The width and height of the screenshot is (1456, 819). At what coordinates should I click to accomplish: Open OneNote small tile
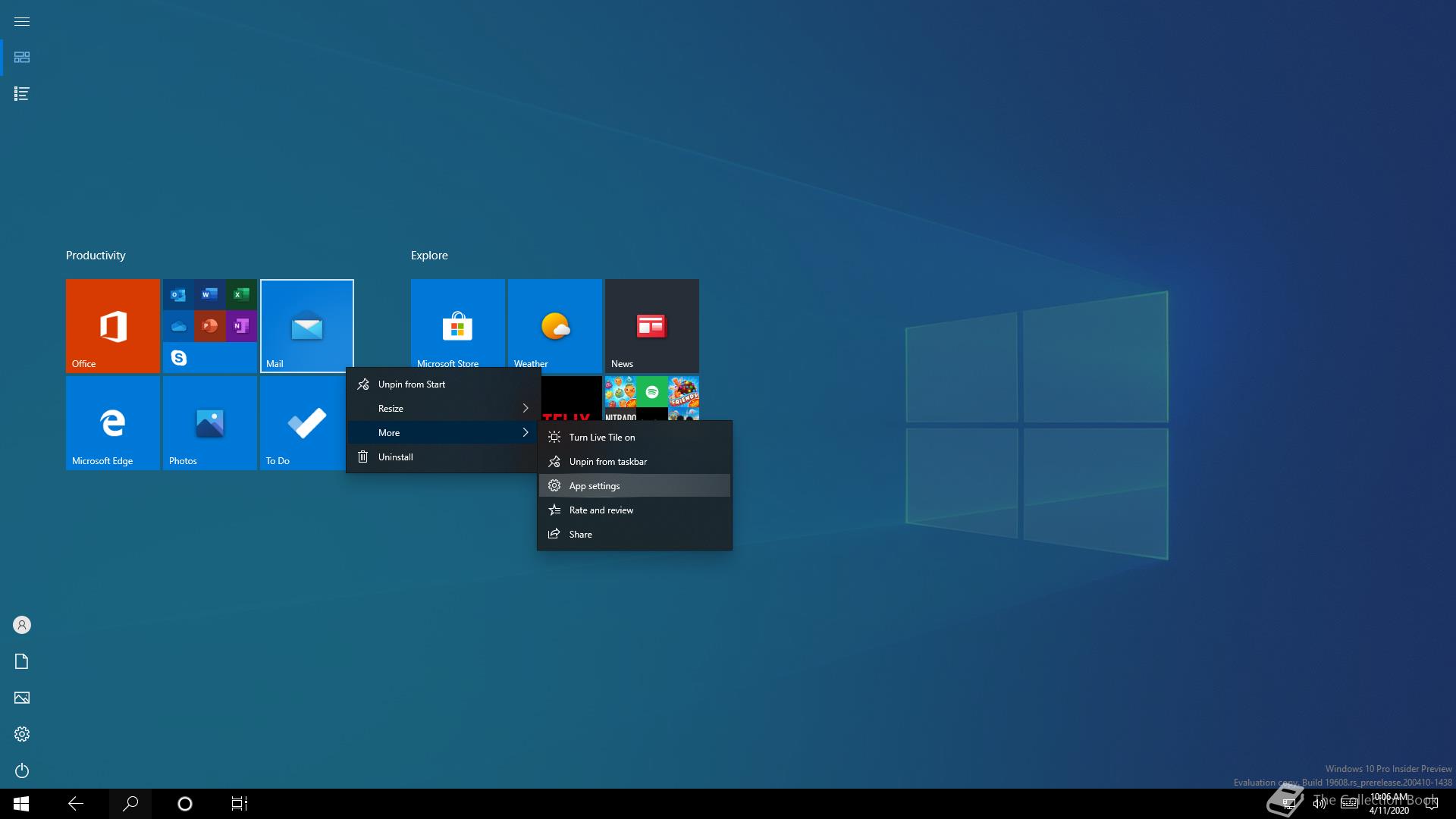tap(241, 326)
